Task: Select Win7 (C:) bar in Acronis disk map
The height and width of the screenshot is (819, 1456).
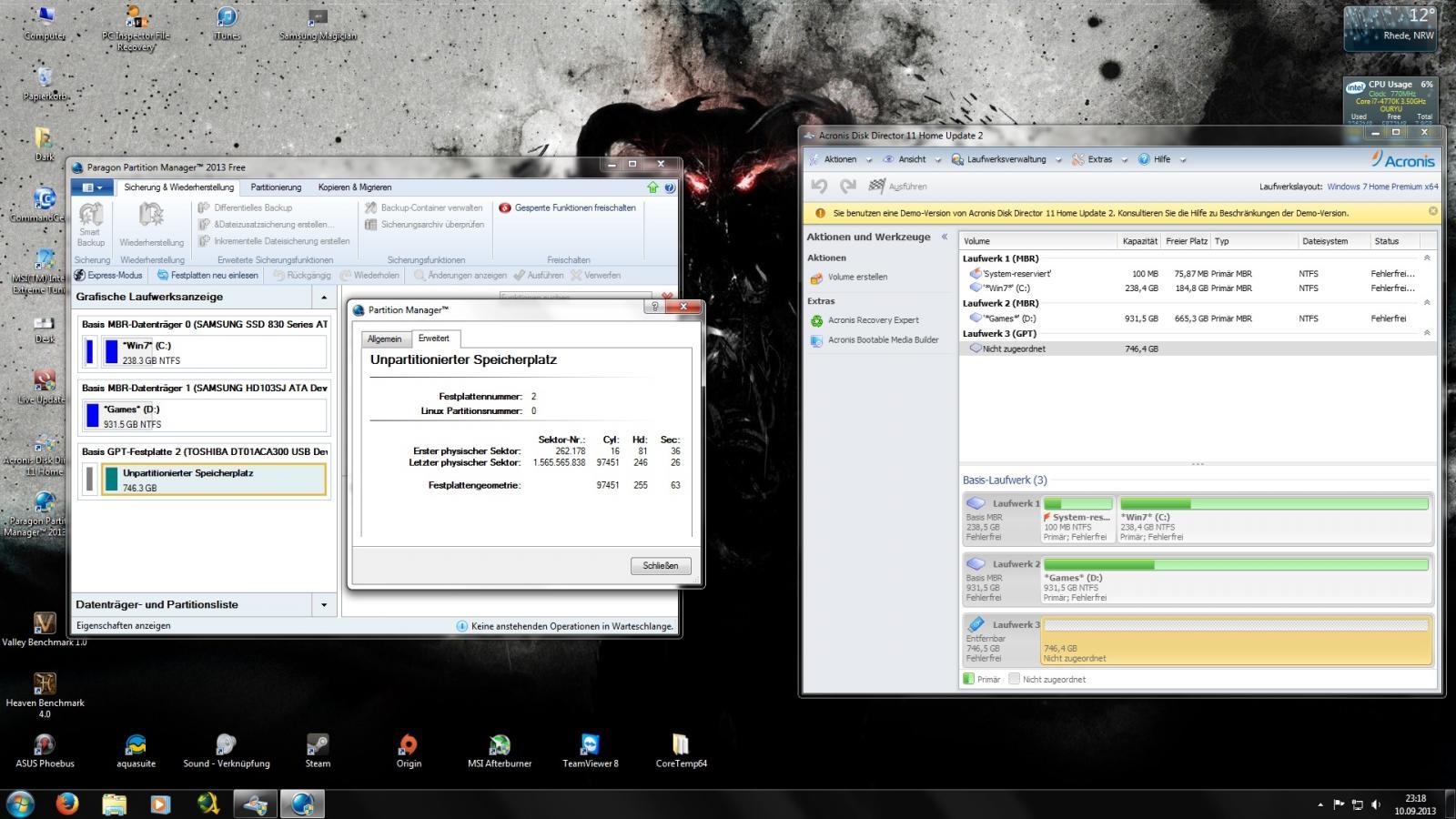Action: pyautogui.click(x=1274, y=520)
